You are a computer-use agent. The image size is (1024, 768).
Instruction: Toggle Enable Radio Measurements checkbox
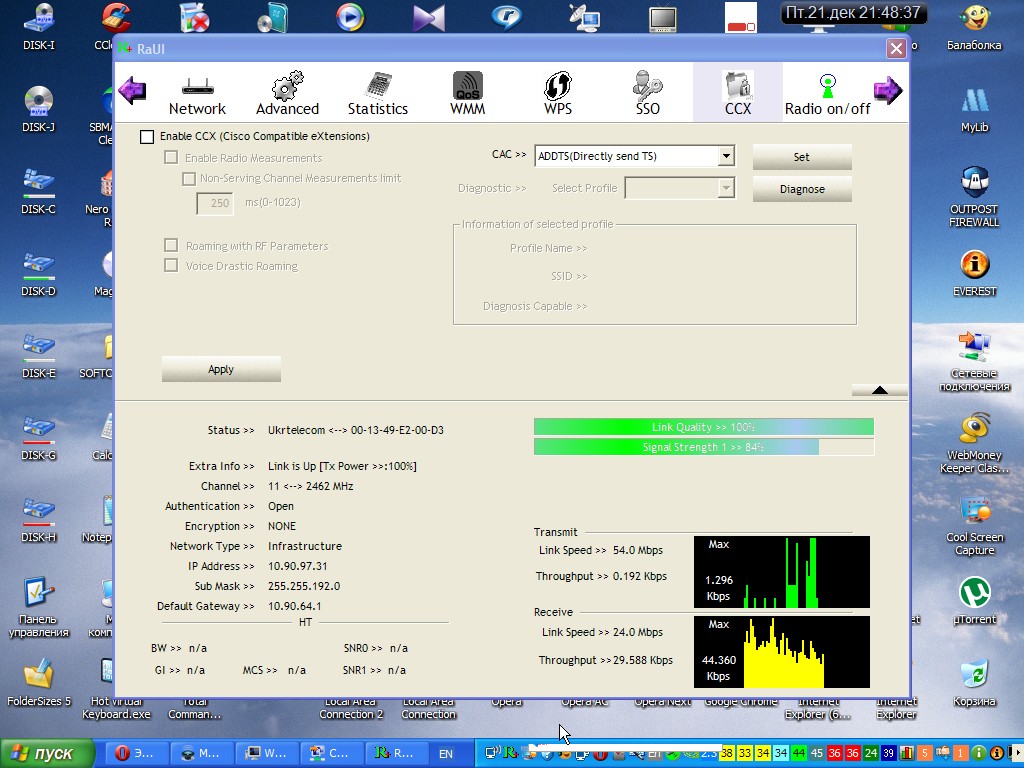(x=171, y=157)
